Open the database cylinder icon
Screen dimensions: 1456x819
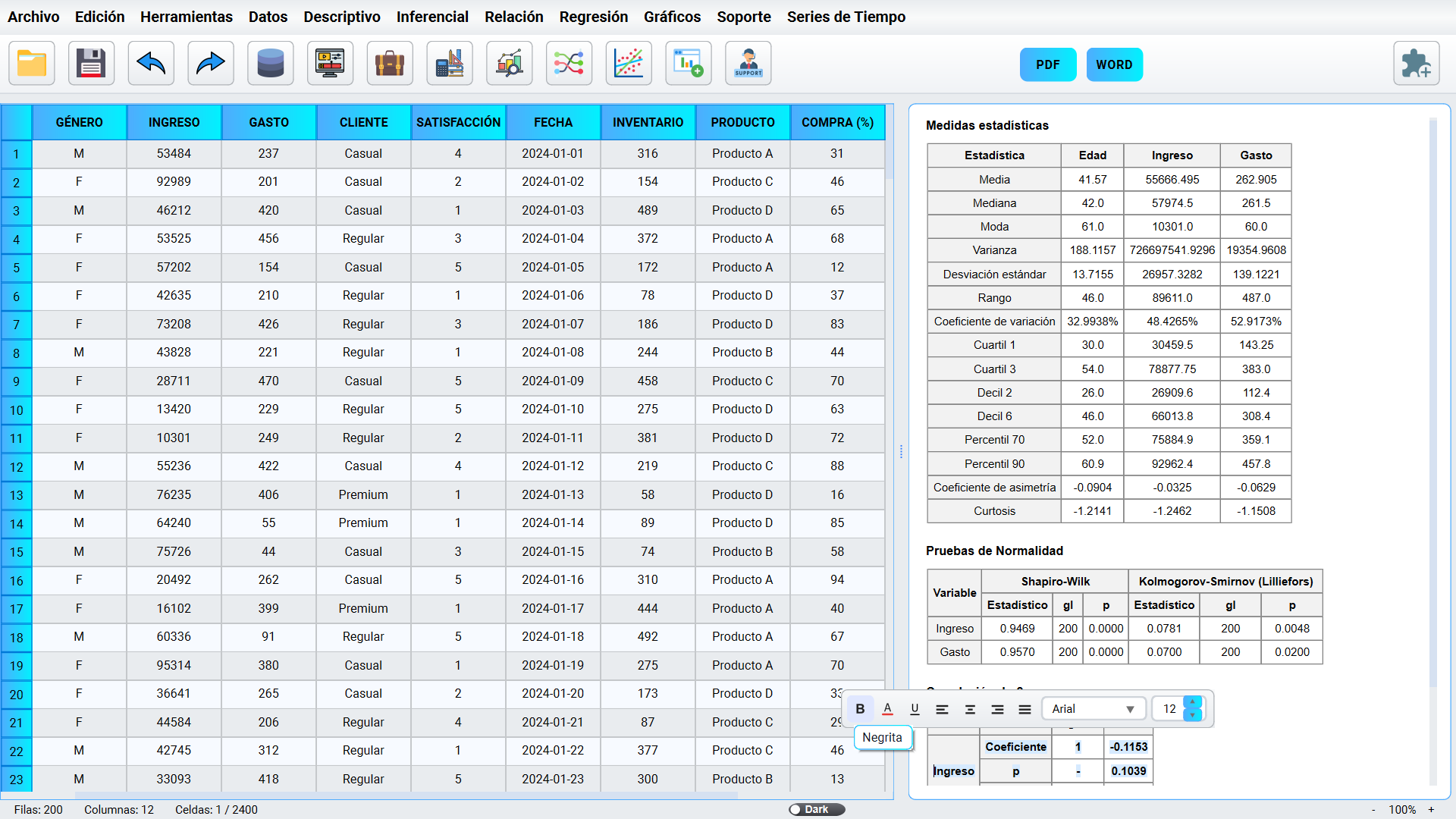[270, 64]
